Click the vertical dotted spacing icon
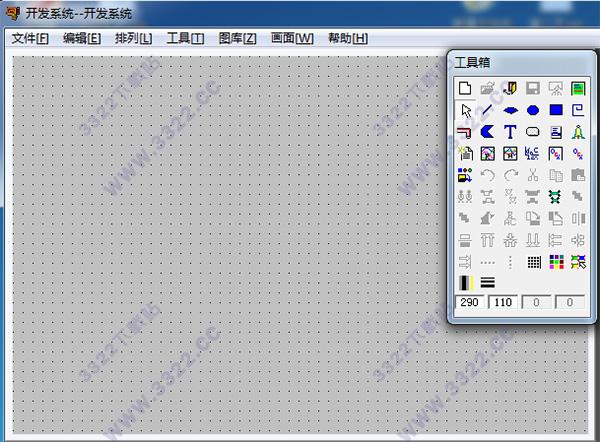The image size is (600, 442). (510, 263)
